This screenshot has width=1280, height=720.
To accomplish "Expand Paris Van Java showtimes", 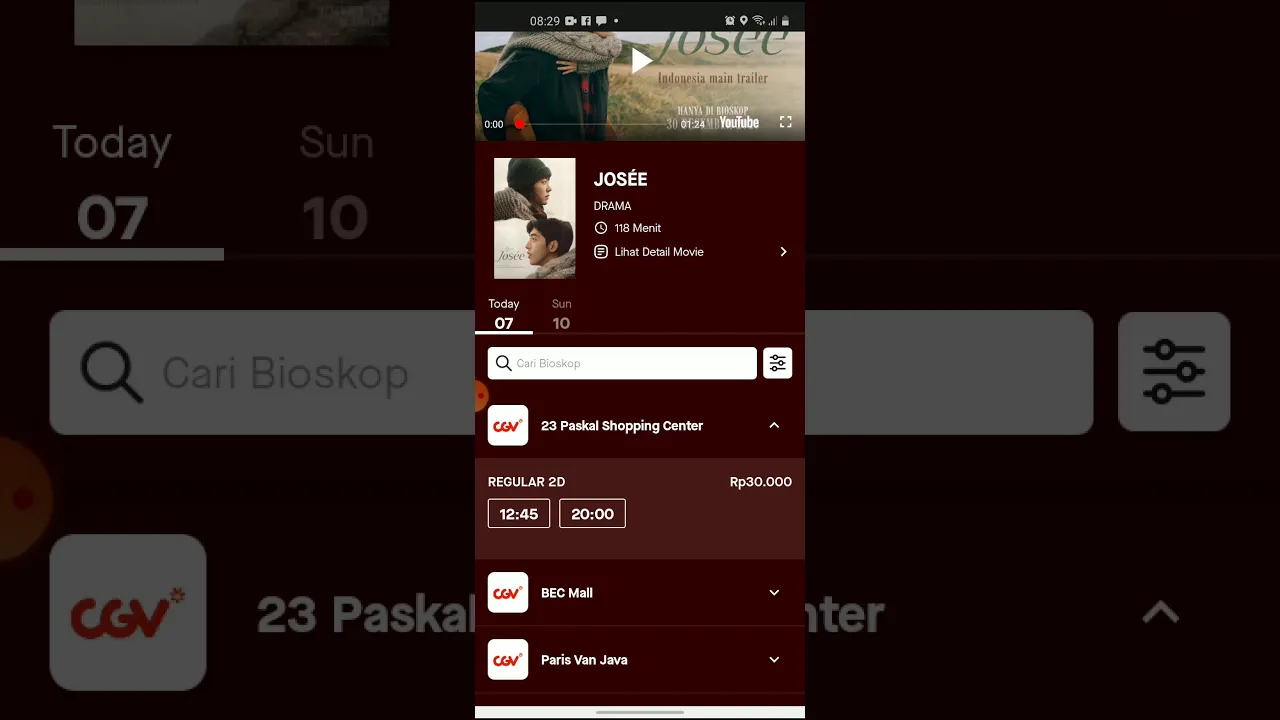I will [x=774, y=659].
